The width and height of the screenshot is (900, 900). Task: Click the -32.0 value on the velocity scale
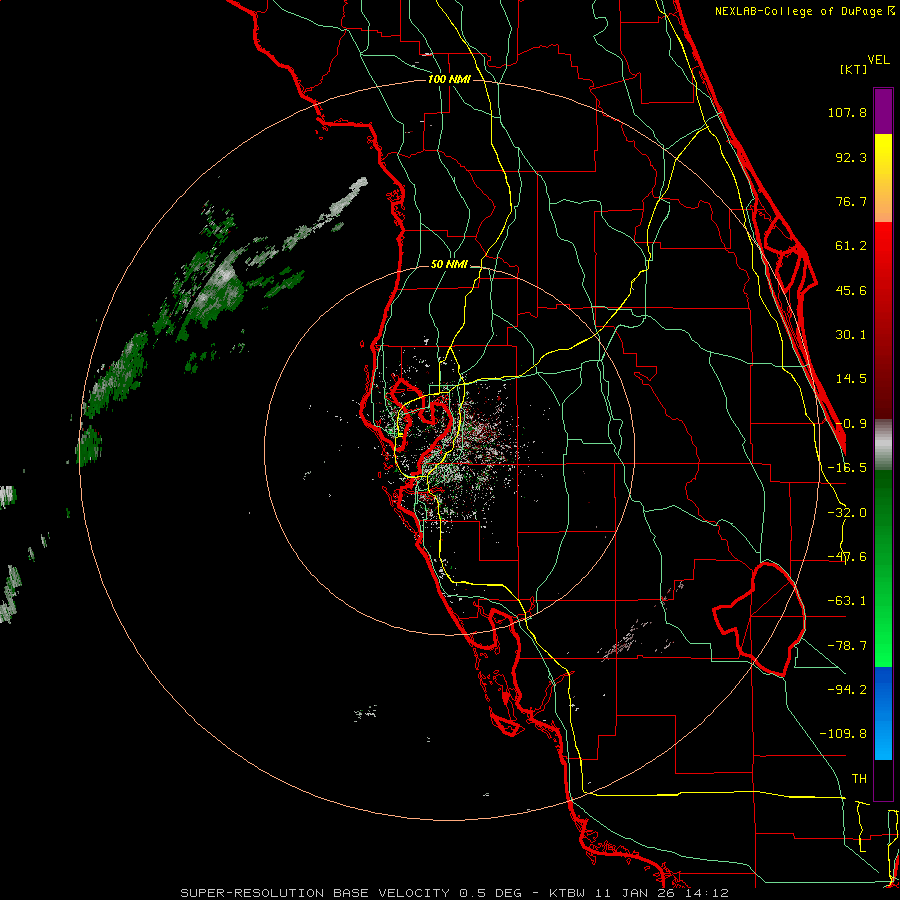(847, 513)
